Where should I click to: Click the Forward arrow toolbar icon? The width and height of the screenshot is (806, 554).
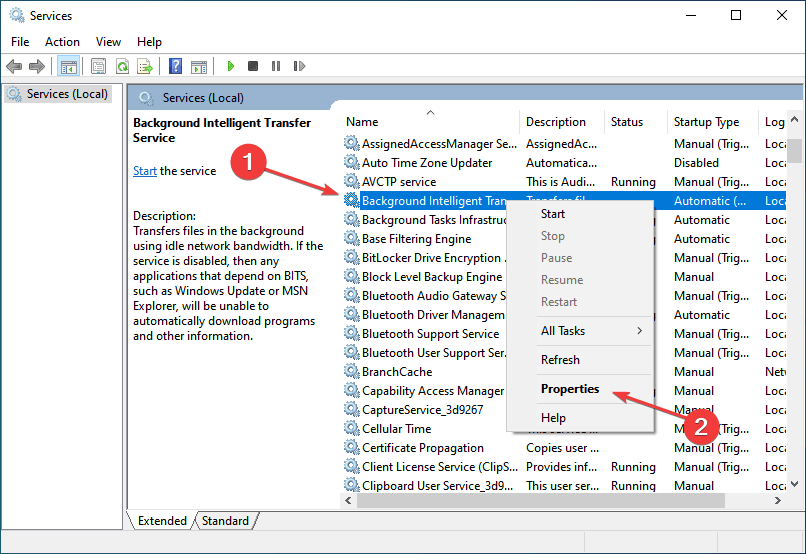(36, 66)
